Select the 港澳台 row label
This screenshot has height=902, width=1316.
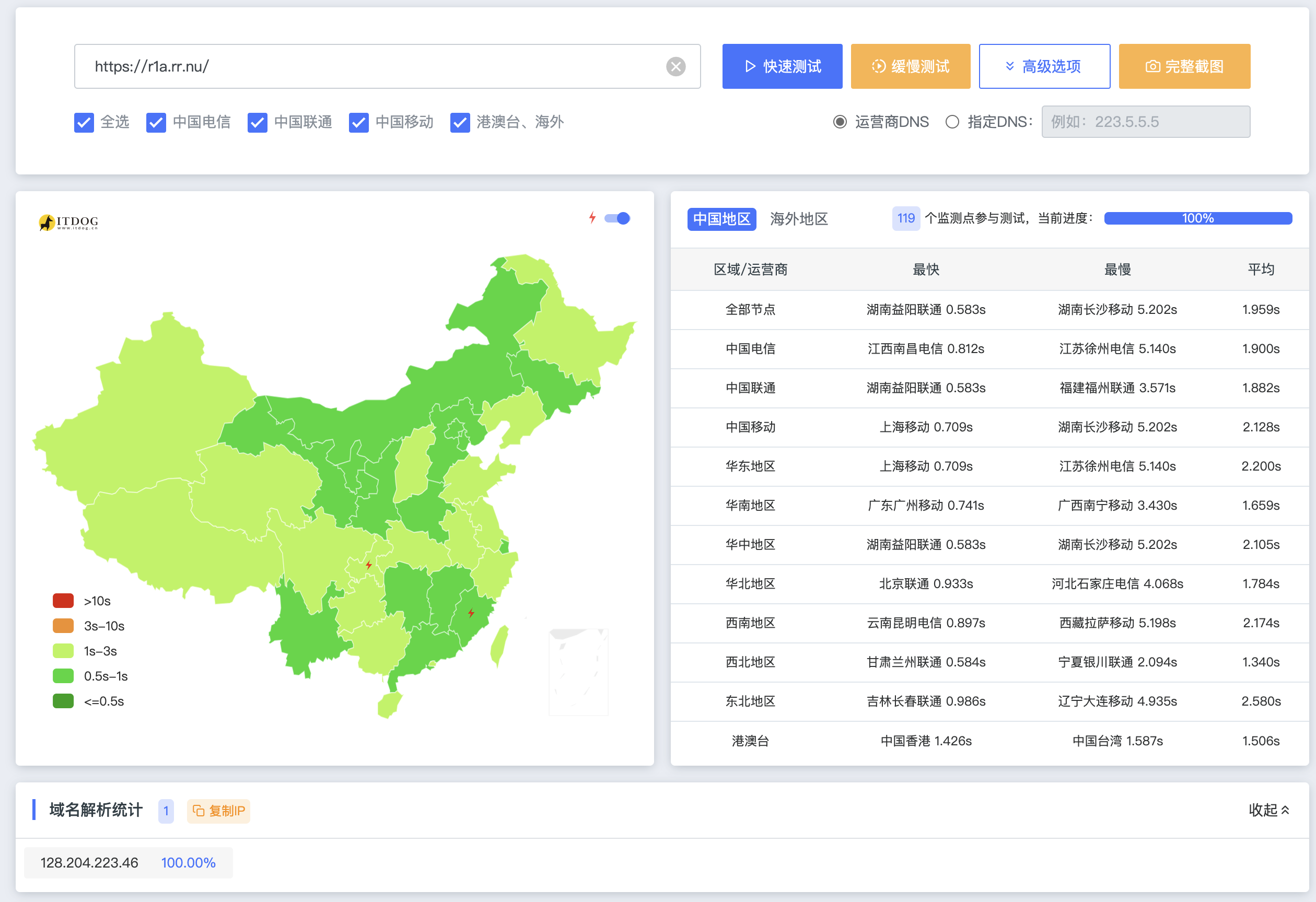click(x=750, y=741)
